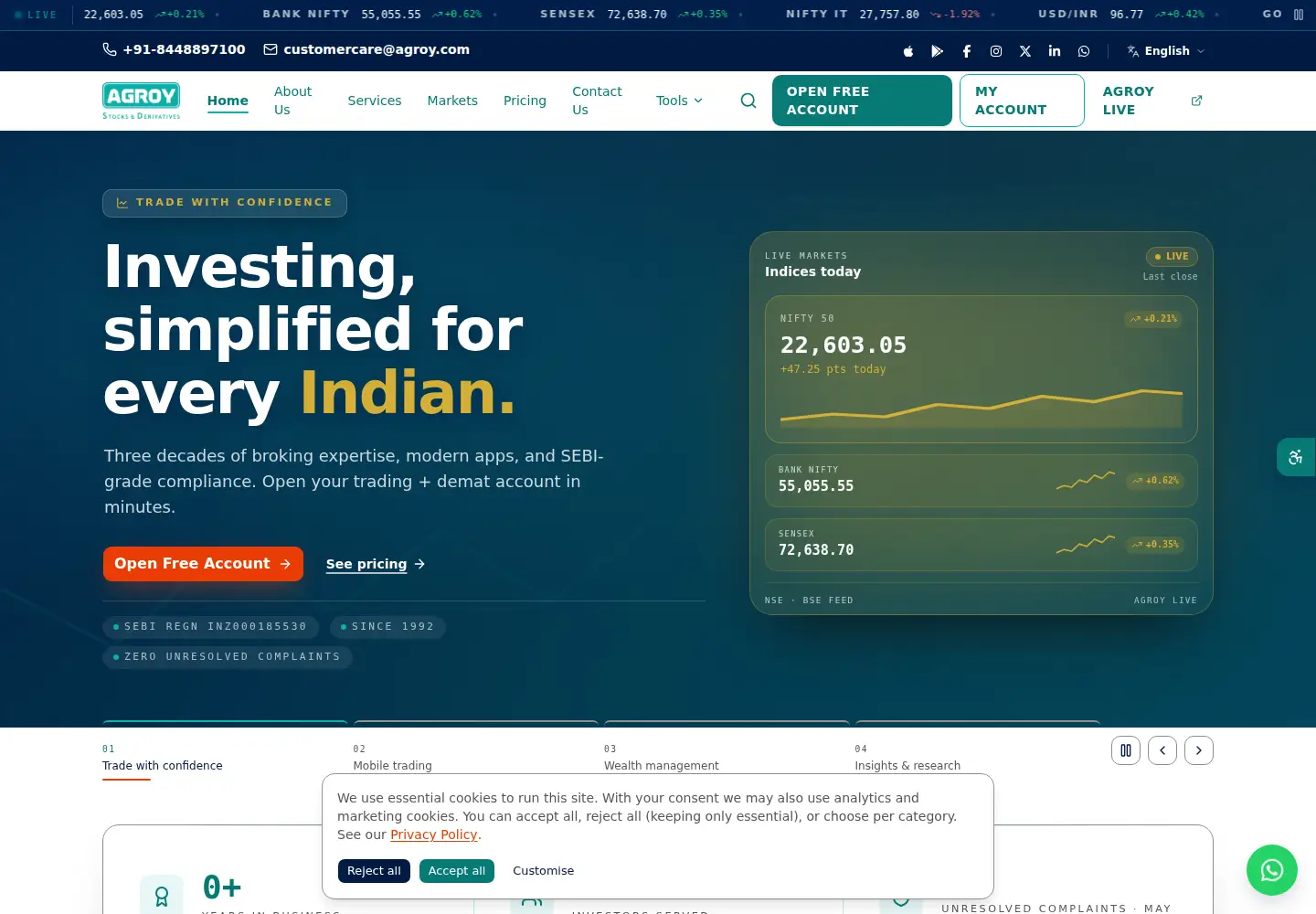Click the USD/INR ticker value 96.77
The height and width of the screenshot is (914, 1316).
[1127, 15]
